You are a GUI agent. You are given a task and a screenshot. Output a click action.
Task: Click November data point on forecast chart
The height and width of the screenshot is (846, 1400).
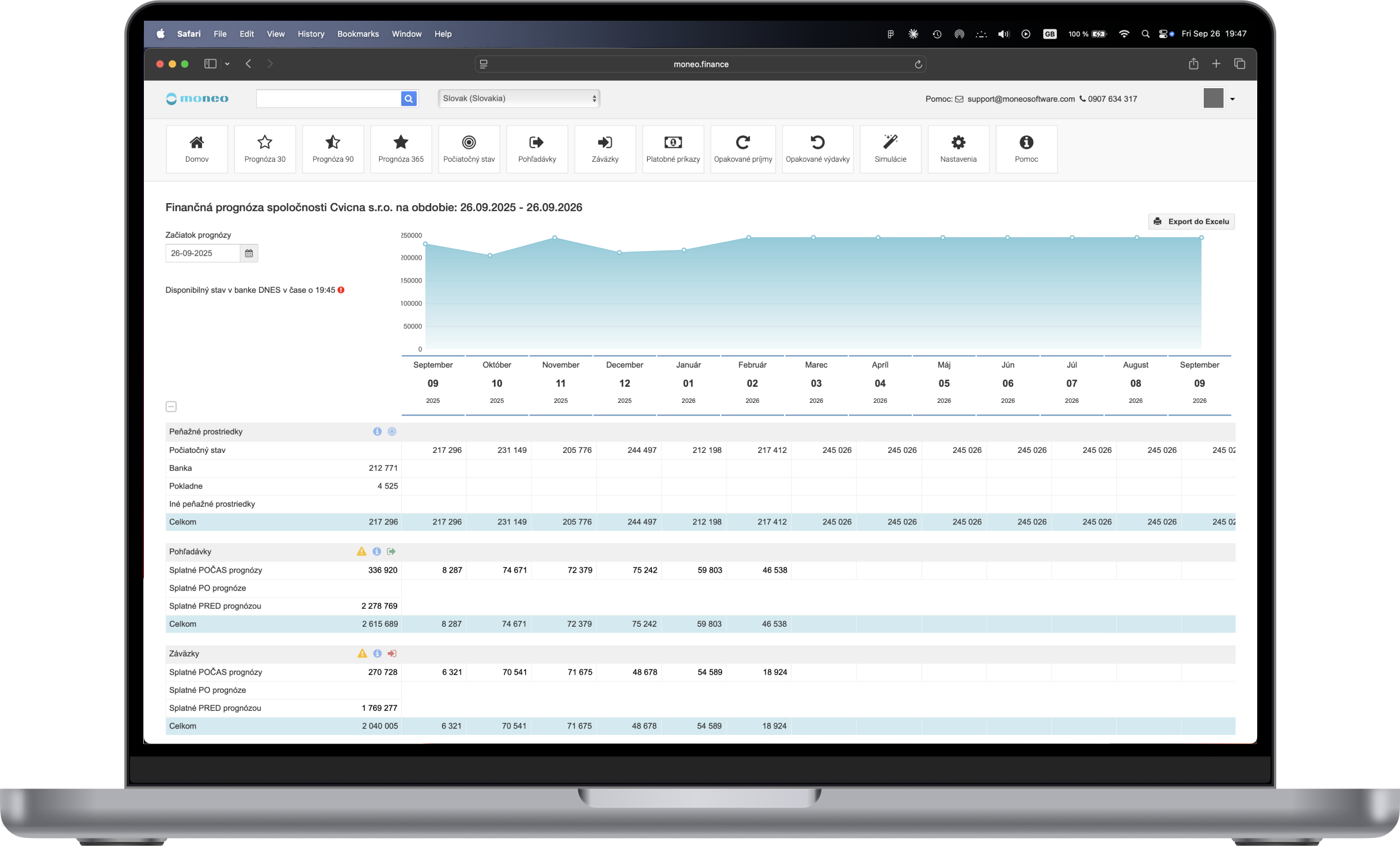[x=554, y=238]
